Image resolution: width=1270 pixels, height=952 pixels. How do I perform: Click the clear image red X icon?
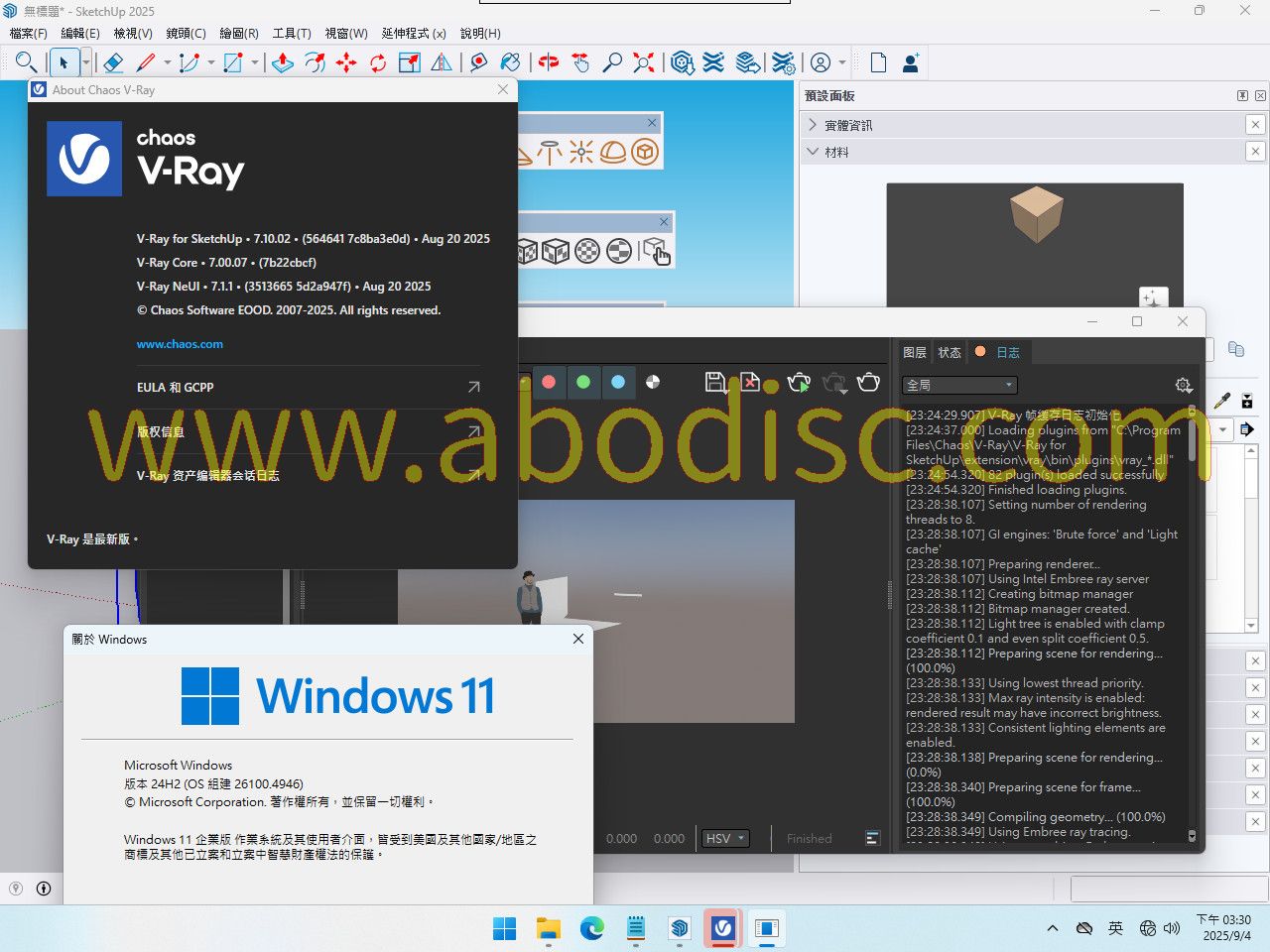[x=750, y=383]
